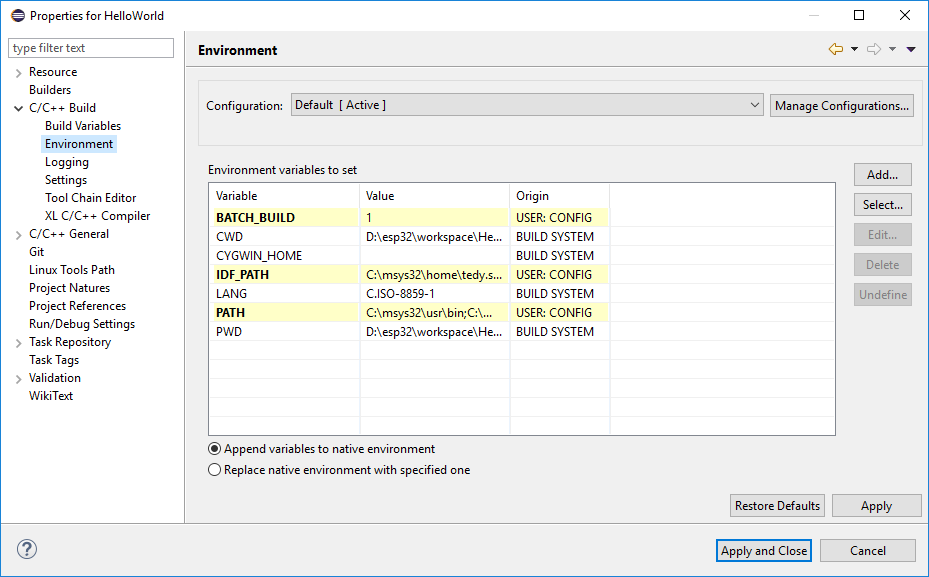Screen dimensions: 929x577
Task: Select Replace native environment with specified one
Action: (215, 470)
